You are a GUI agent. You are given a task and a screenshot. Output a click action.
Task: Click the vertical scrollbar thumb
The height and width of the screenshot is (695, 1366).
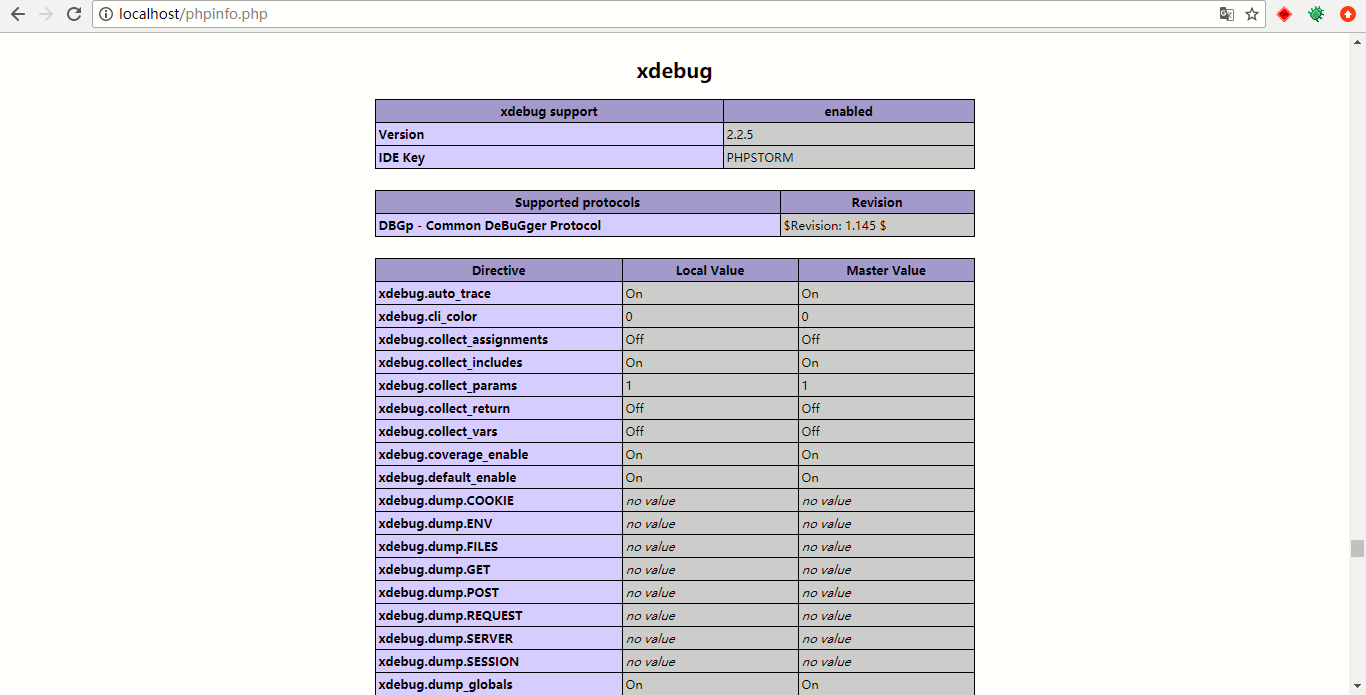coord(1357,548)
